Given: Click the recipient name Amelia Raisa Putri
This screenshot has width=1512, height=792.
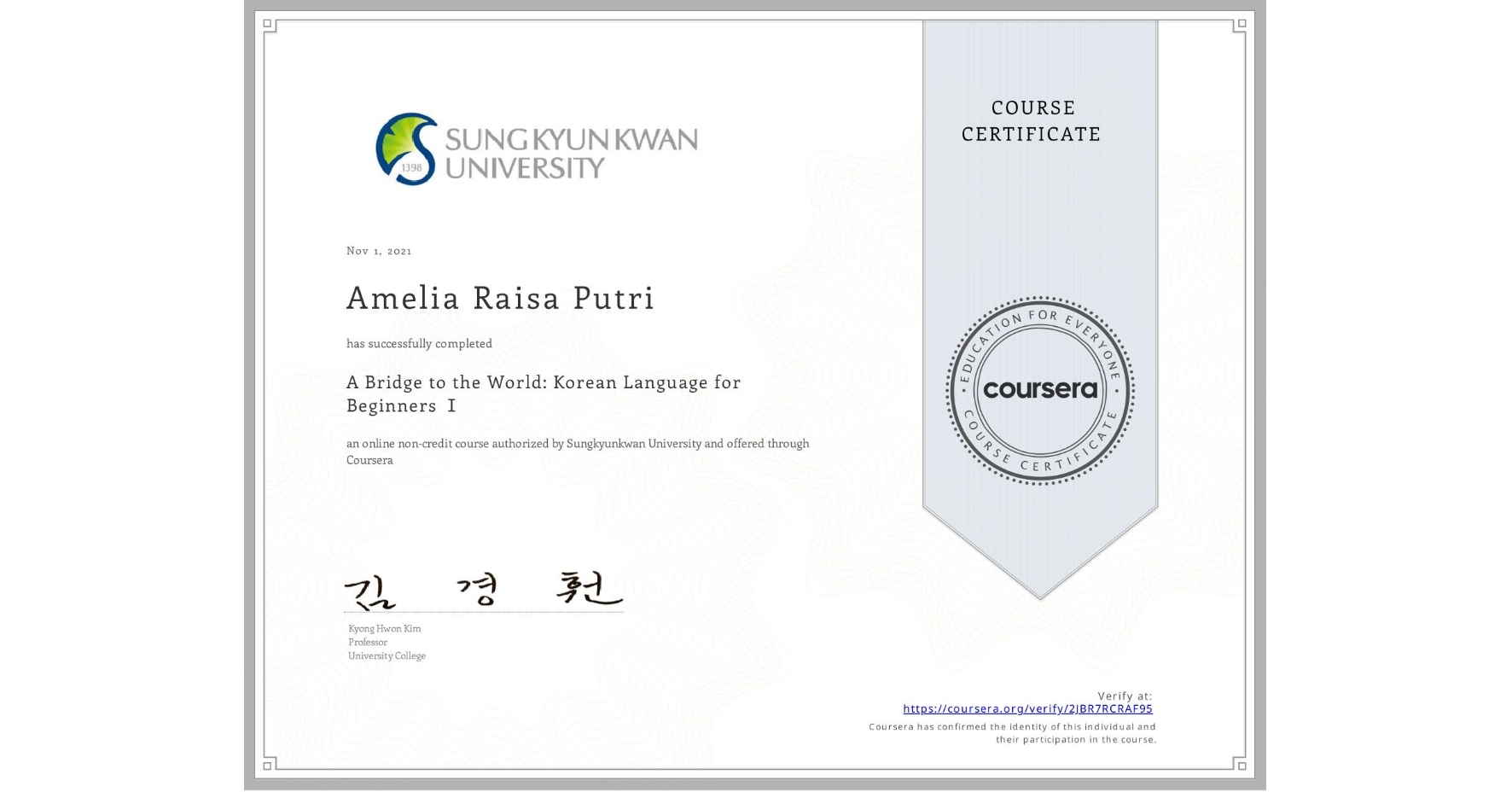Looking at the screenshot, I should 499,299.
